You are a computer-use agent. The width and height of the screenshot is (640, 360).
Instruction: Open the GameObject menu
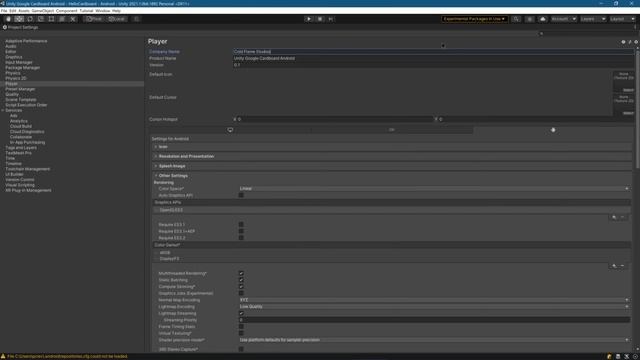click(42, 11)
